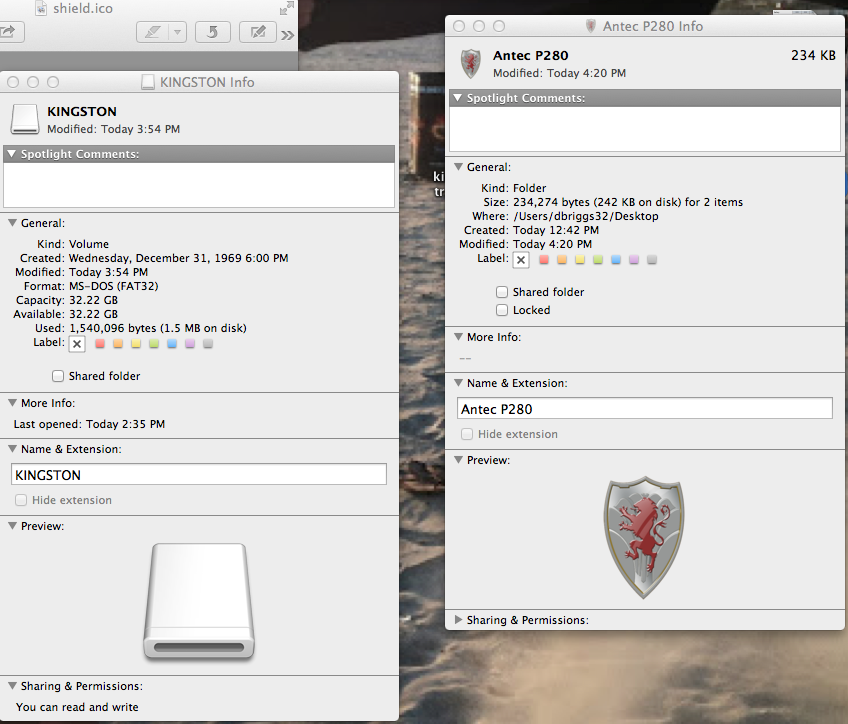Image resolution: width=848 pixels, height=724 pixels.
Task: Click the format value MS-DOS (FAT32)
Action: tap(114, 286)
